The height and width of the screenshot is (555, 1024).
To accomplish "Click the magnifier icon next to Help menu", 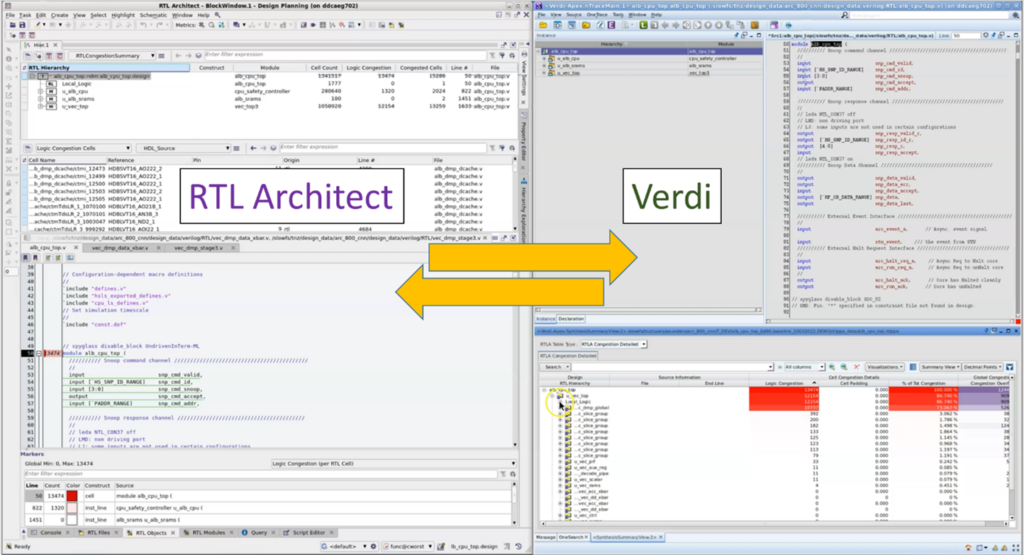I will 217,15.
